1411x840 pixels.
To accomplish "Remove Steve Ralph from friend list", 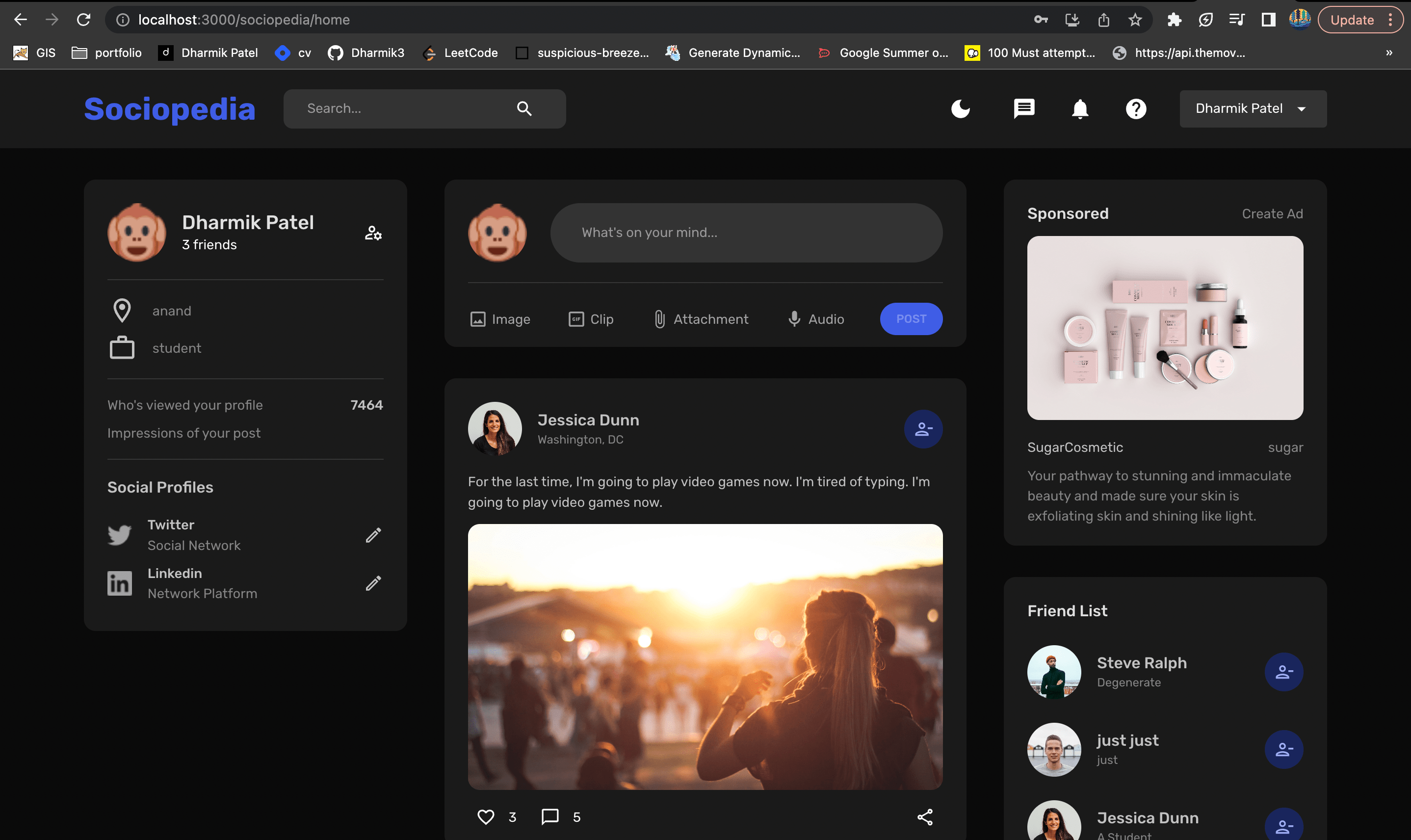I will click(x=1283, y=672).
